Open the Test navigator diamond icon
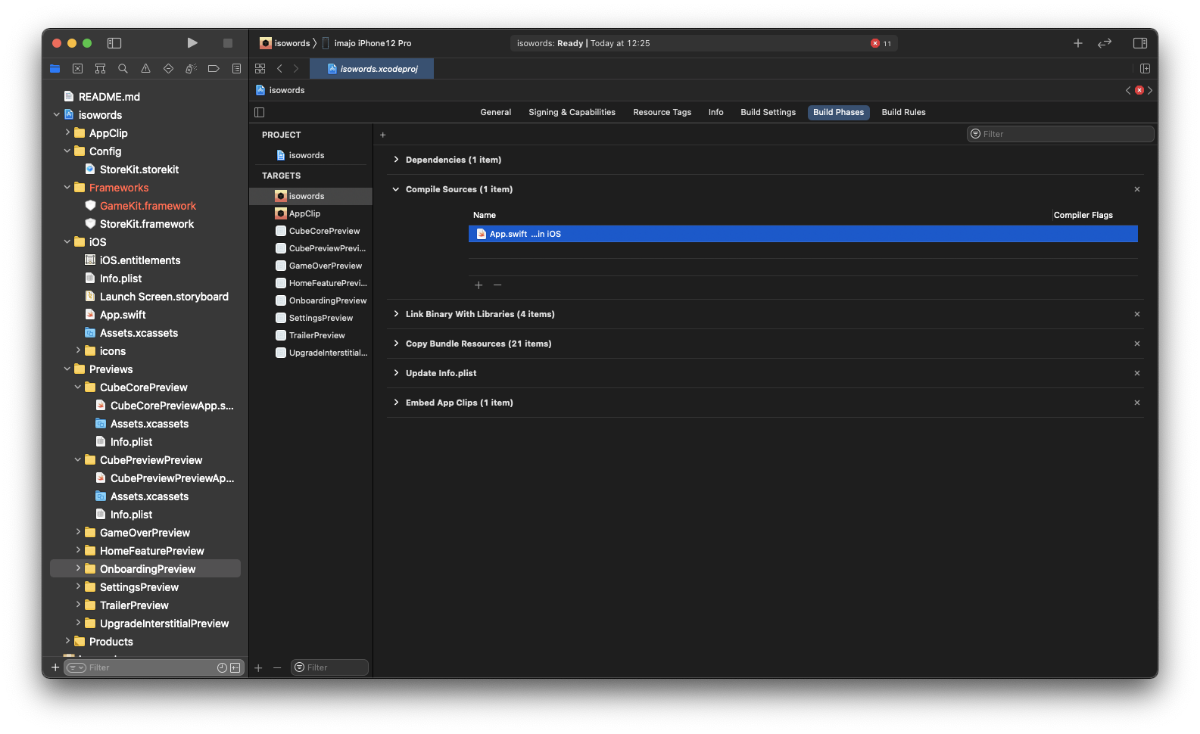This screenshot has height=734, width=1200. pyautogui.click(x=168, y=69)
